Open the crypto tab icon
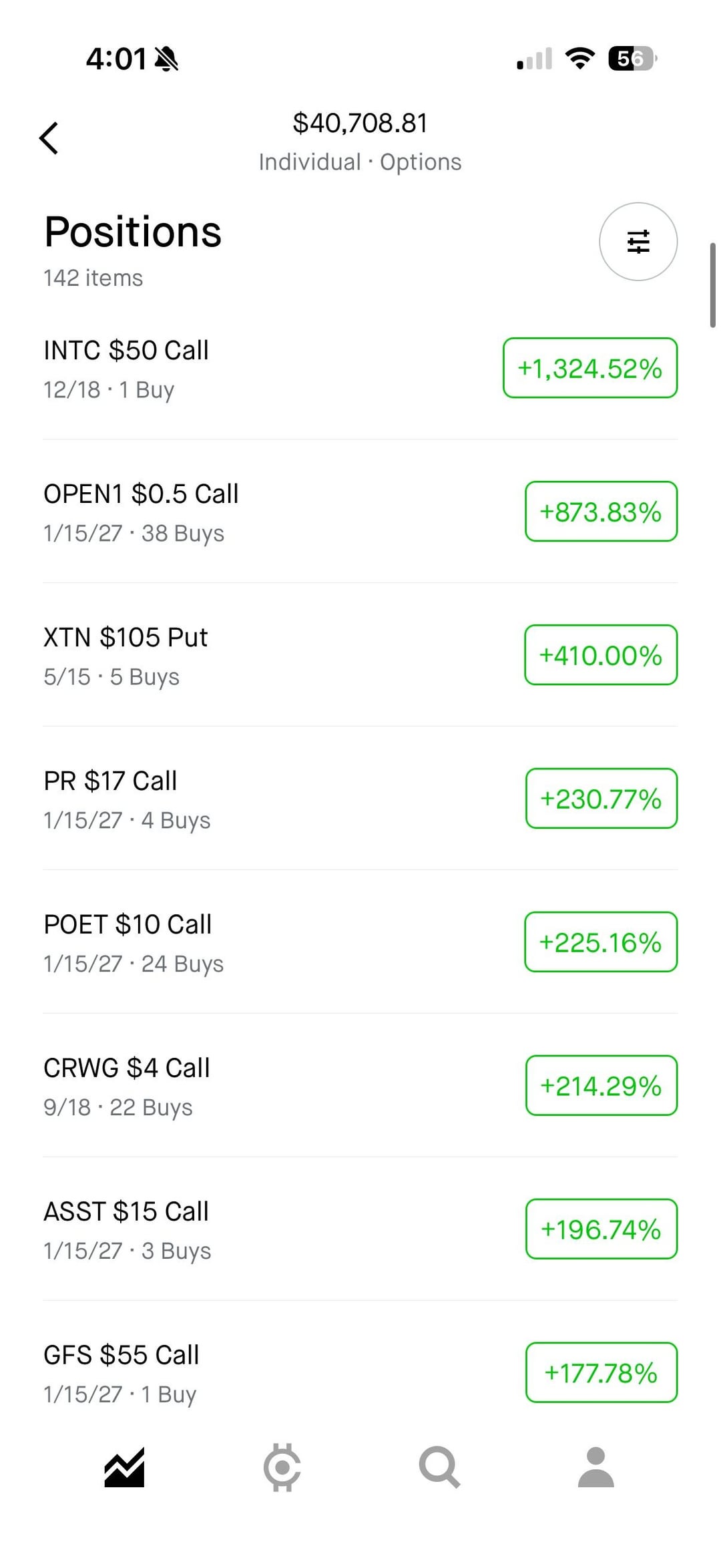Image resolution: width=721 pixels, height=1568 pixels. (282, 1467)
